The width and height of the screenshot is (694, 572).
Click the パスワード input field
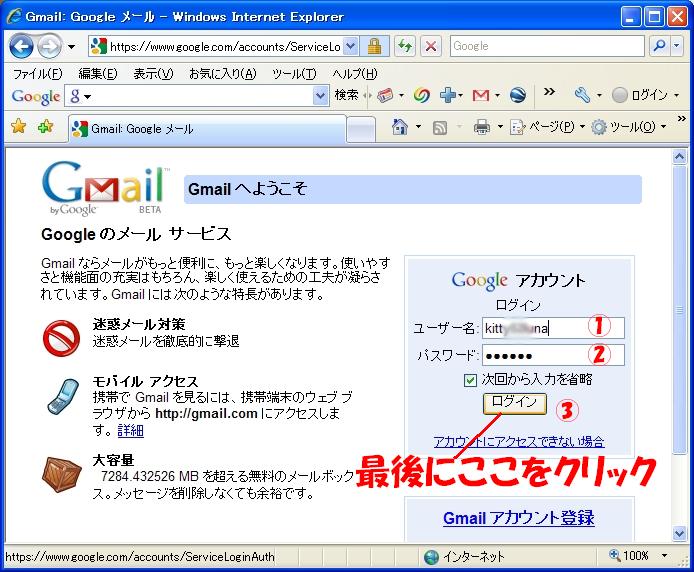coord(553,356)
